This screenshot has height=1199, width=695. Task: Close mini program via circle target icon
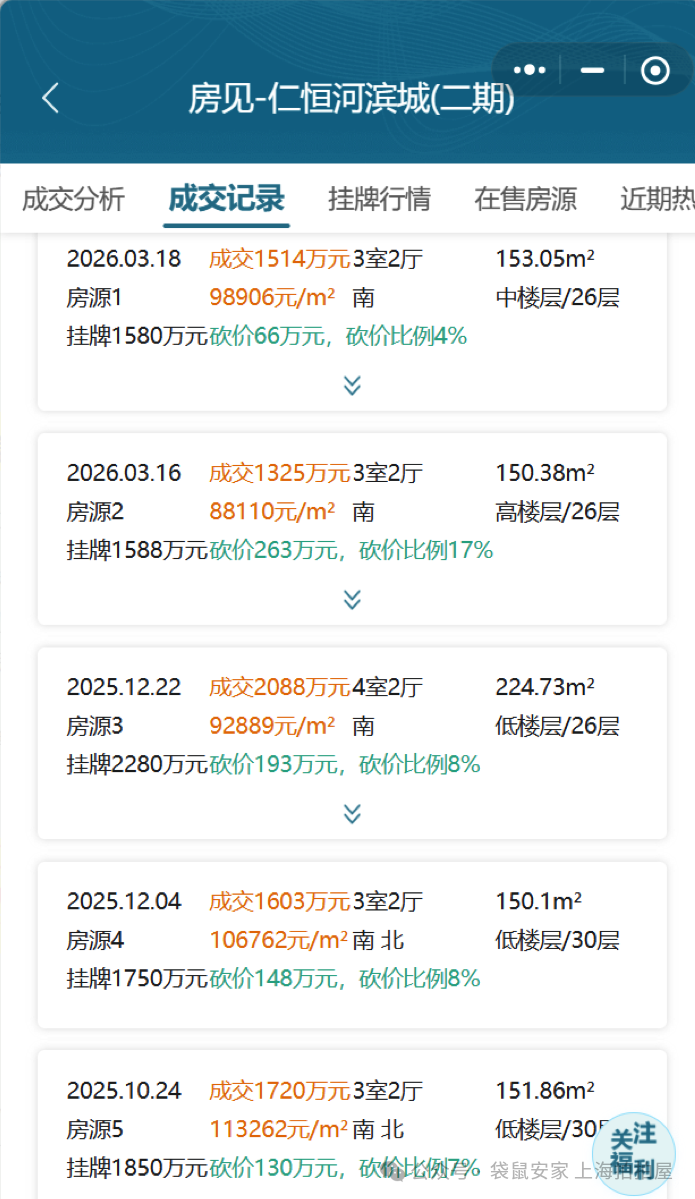tap(655, 70)
